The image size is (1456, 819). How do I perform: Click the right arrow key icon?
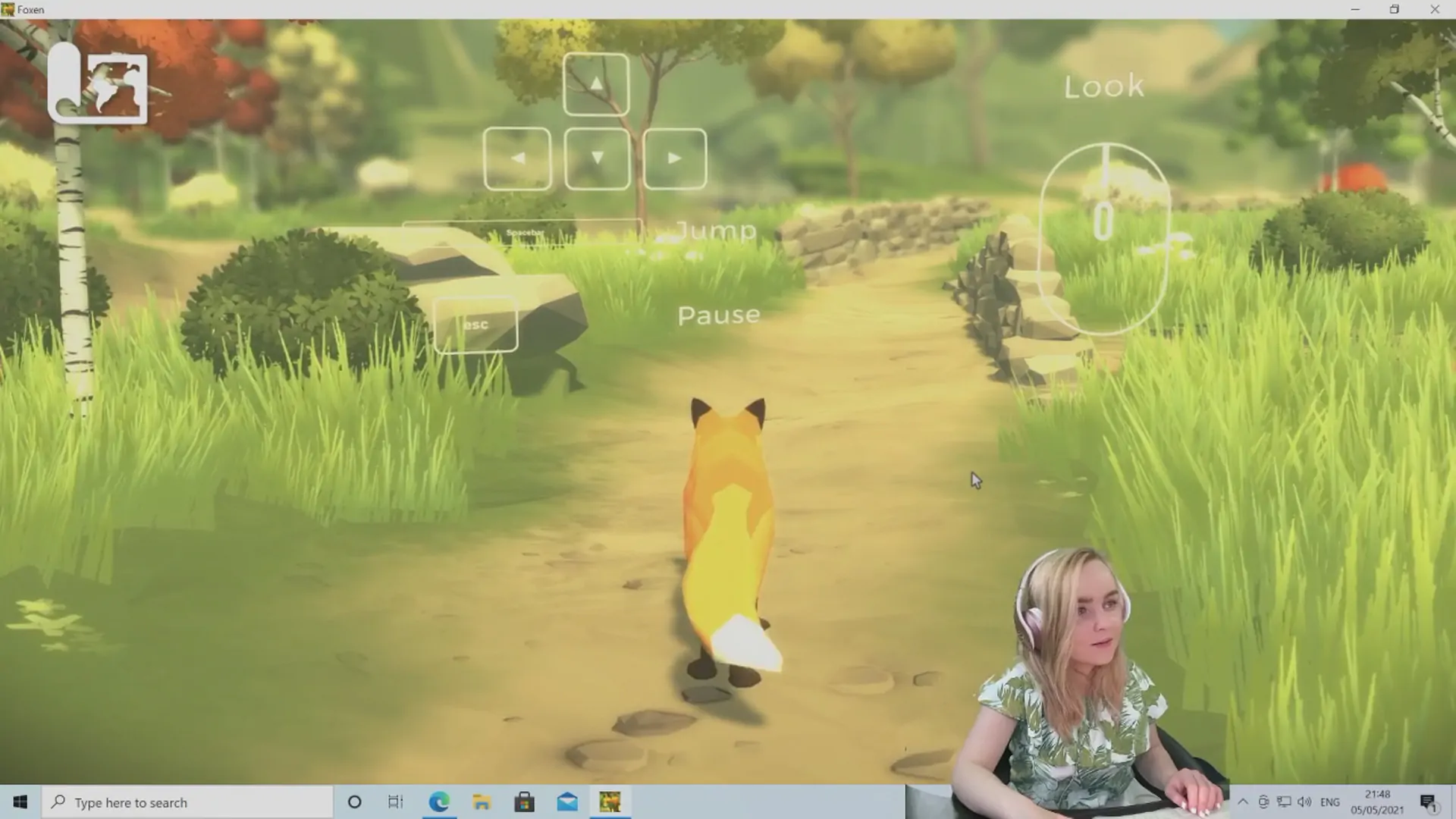coord(674,158)
